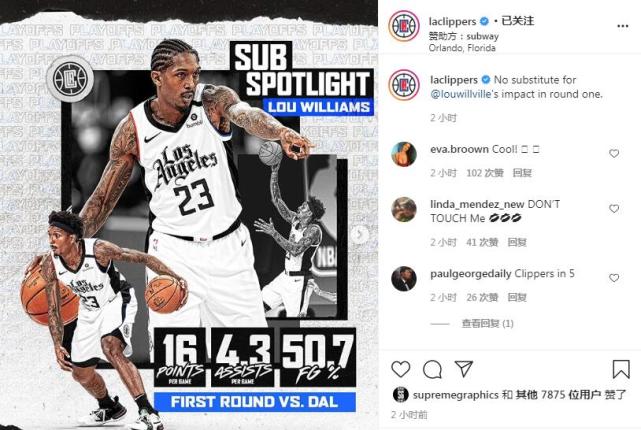The image size is (641, 430).
Task: Expand the view replies (1) link
Action: [487, 324]
